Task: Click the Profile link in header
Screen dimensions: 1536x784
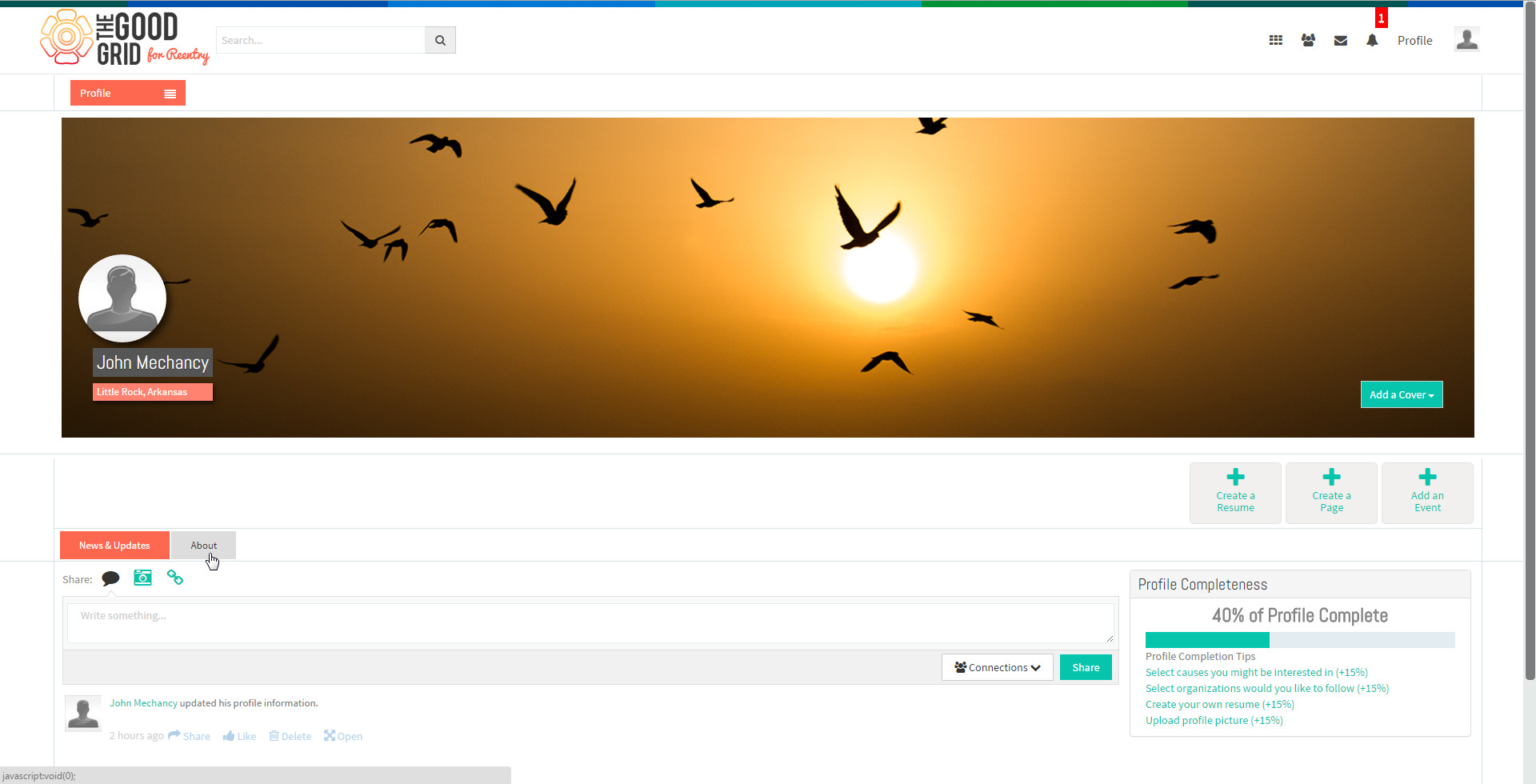Action: [1414, 41]
